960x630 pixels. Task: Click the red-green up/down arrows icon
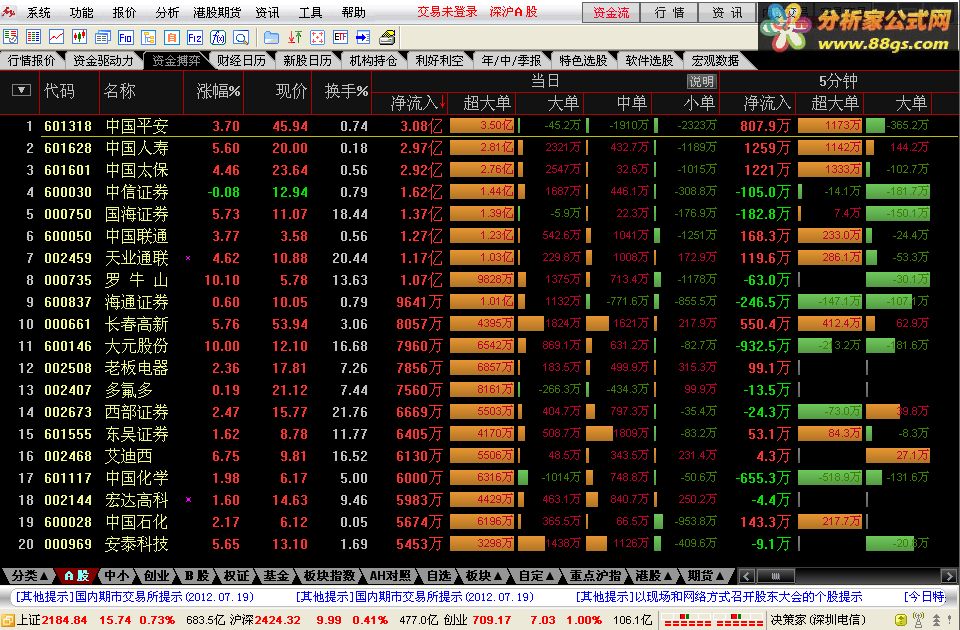[x=294, y=37]
